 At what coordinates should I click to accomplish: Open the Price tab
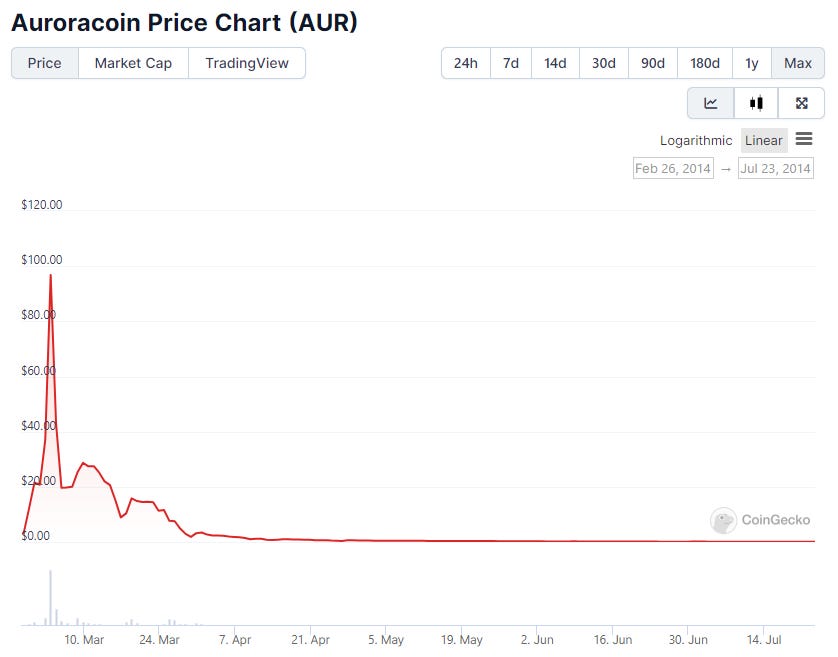point(44,63)
